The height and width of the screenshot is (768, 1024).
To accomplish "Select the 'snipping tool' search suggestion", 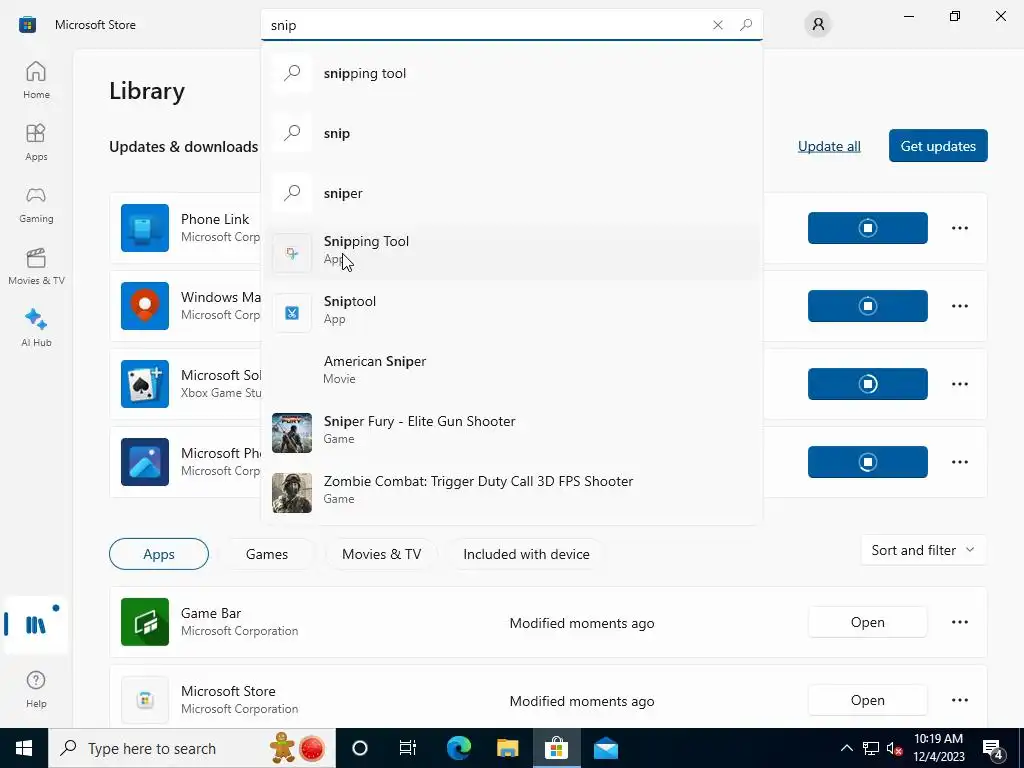I will click(511, 73).
